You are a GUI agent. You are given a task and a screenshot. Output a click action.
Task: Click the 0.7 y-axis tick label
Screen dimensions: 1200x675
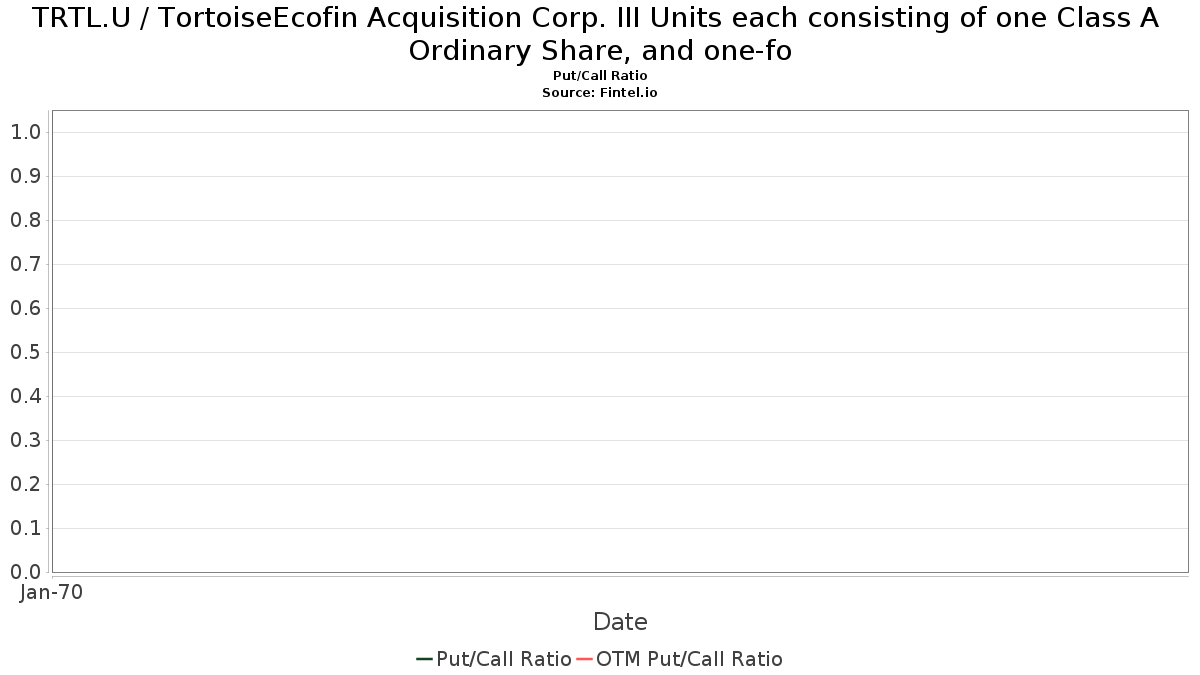(25, 264)
